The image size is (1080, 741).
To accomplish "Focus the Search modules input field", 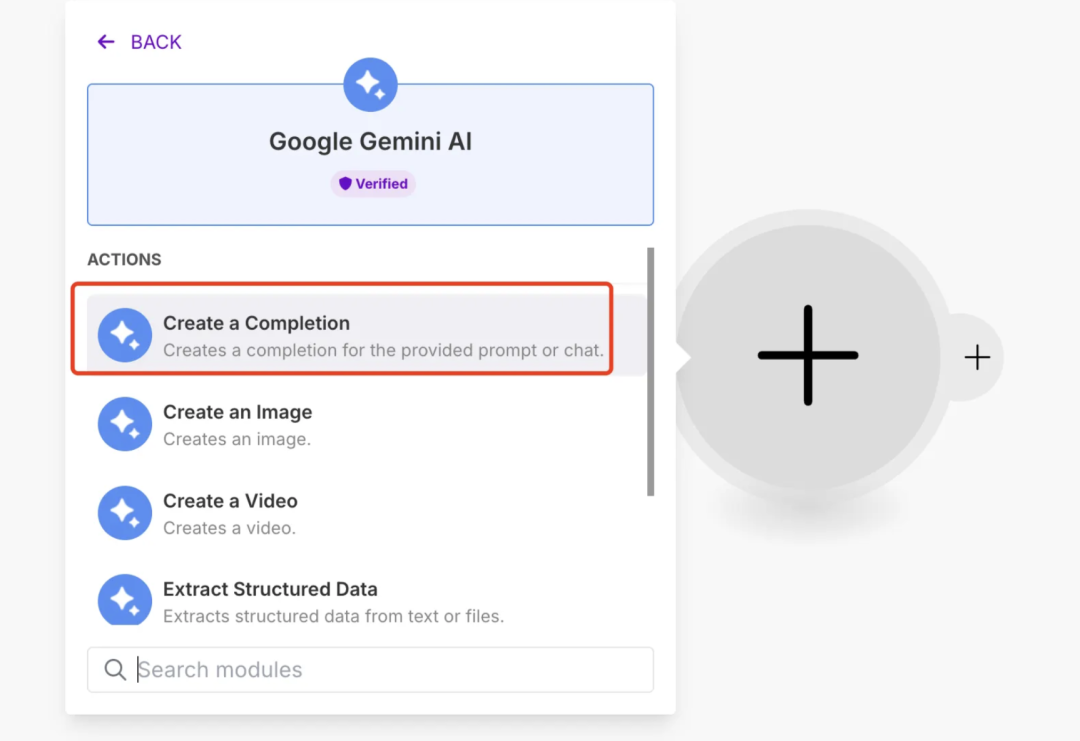I will pos(390,670).
